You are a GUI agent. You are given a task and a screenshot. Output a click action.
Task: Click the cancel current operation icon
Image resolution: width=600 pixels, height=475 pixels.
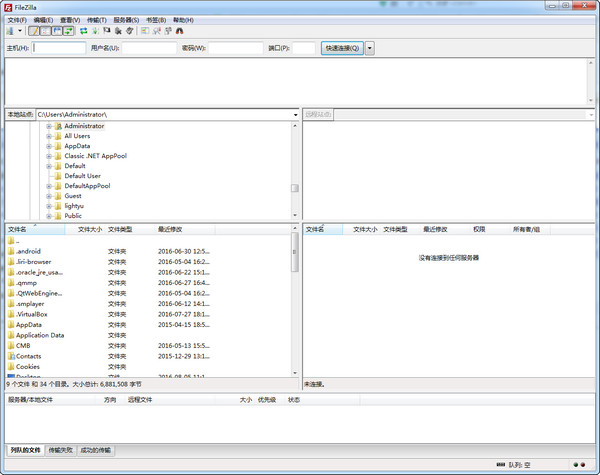pos(107,31)
